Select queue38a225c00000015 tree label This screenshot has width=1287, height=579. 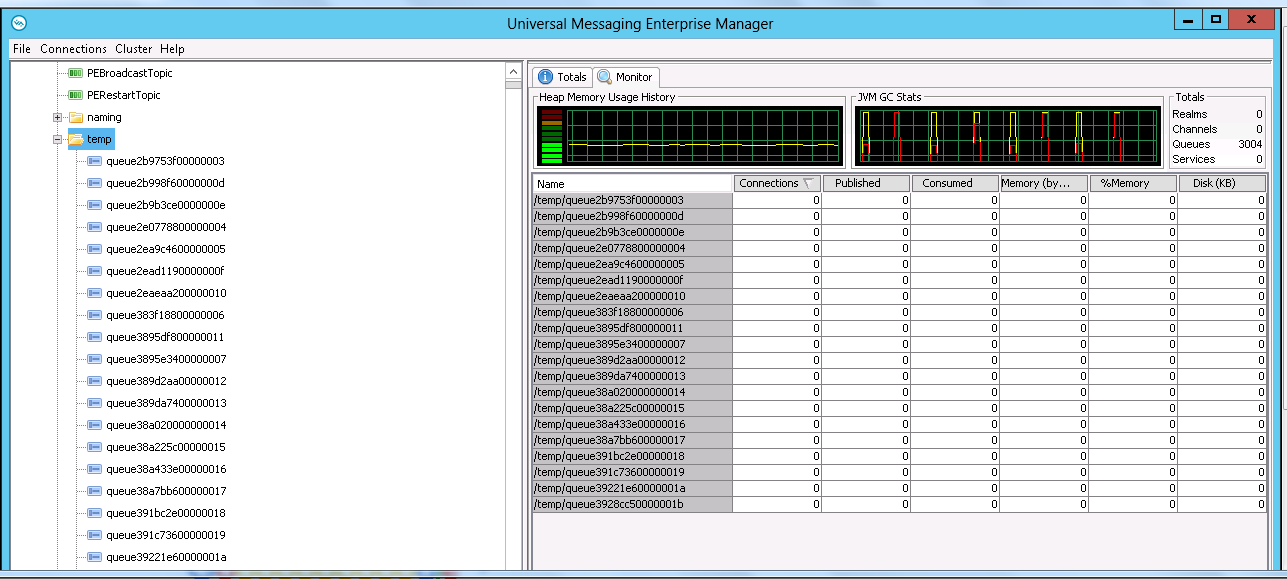click(165, 447)
